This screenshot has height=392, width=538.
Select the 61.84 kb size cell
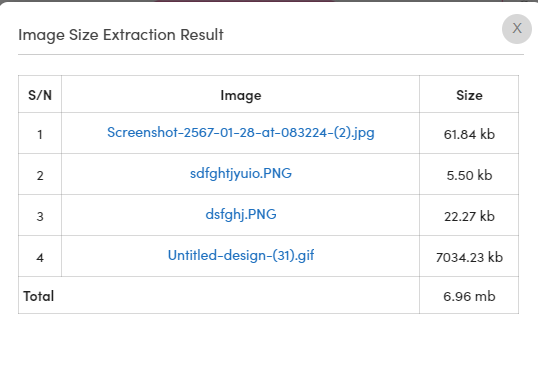(x=469, y=134)
